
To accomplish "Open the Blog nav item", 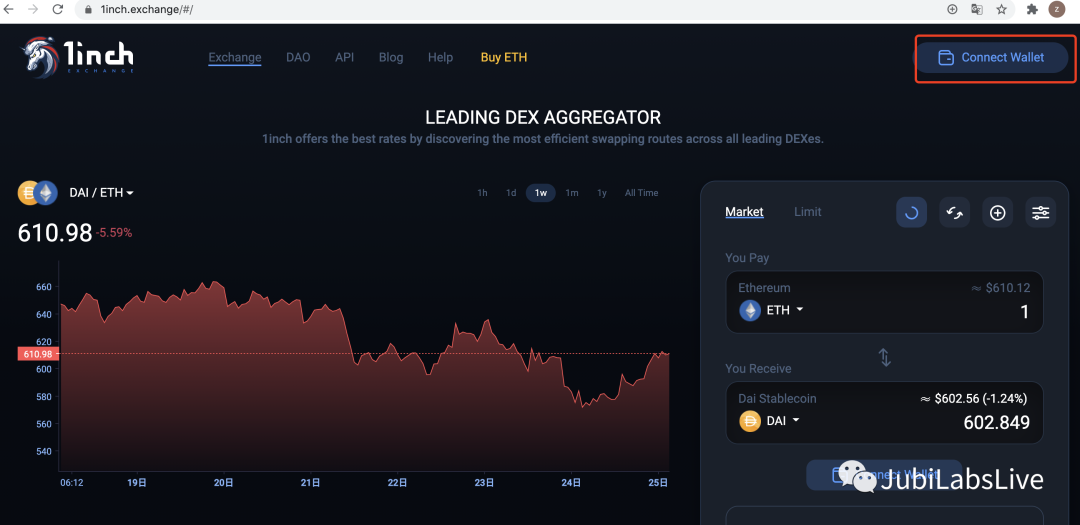I will (391, 57).
